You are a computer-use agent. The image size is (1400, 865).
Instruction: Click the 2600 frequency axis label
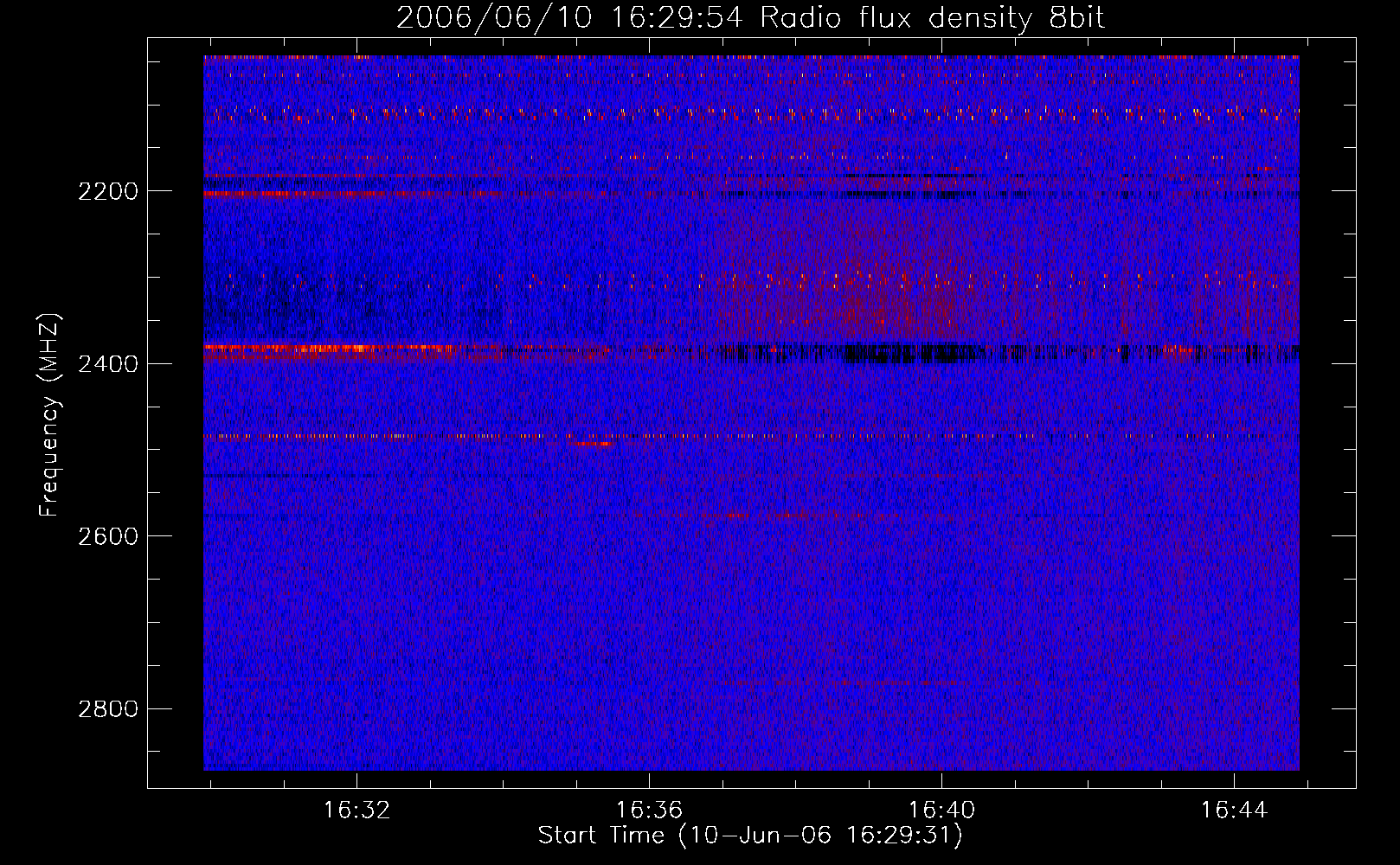[x=107, y=536]
